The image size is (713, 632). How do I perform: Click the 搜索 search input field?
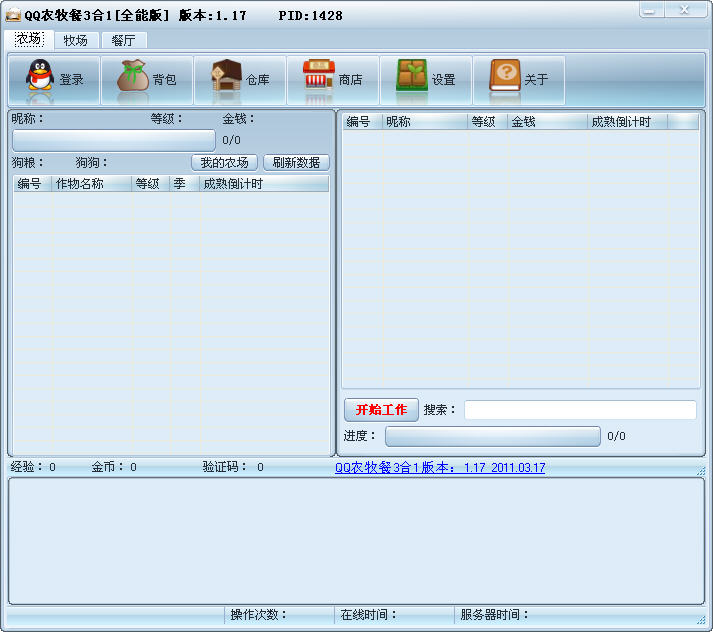click(x=580, y=410)
